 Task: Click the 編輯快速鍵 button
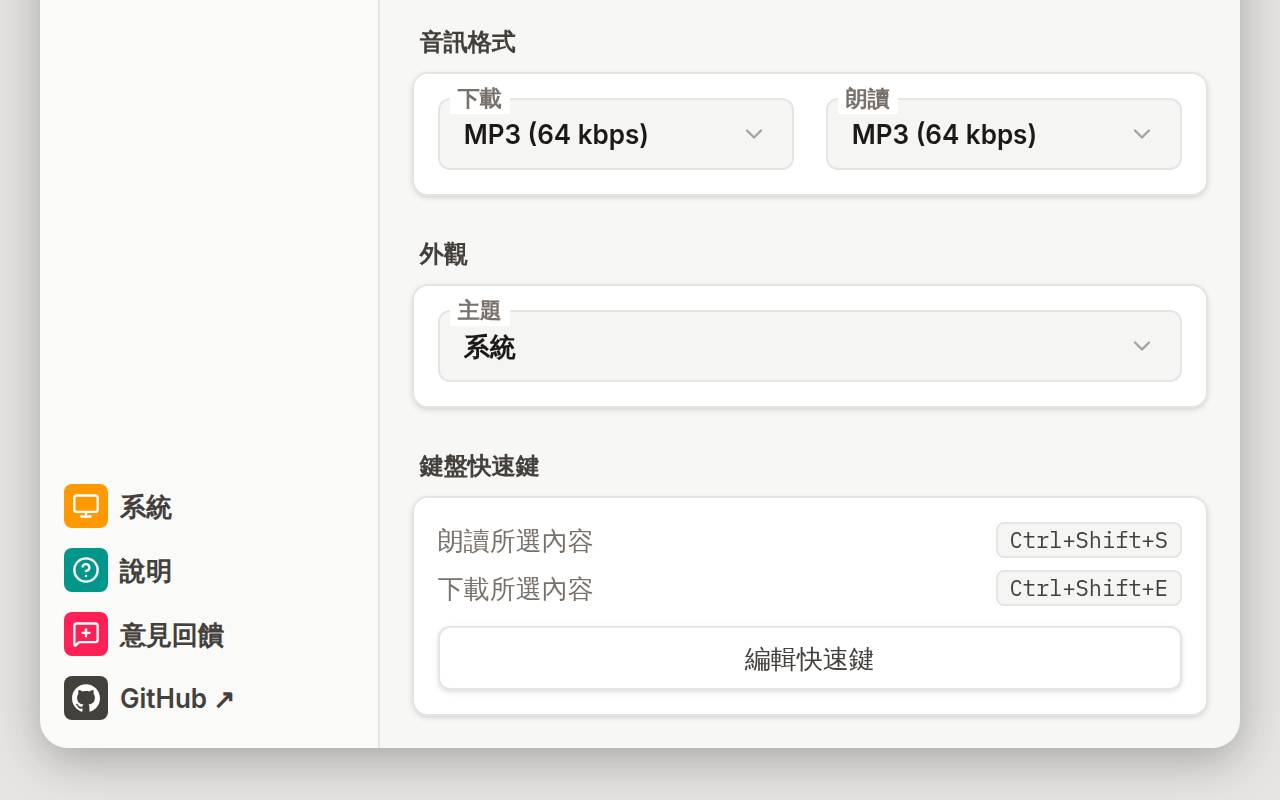pyautogui.click(x=810, y=658)
